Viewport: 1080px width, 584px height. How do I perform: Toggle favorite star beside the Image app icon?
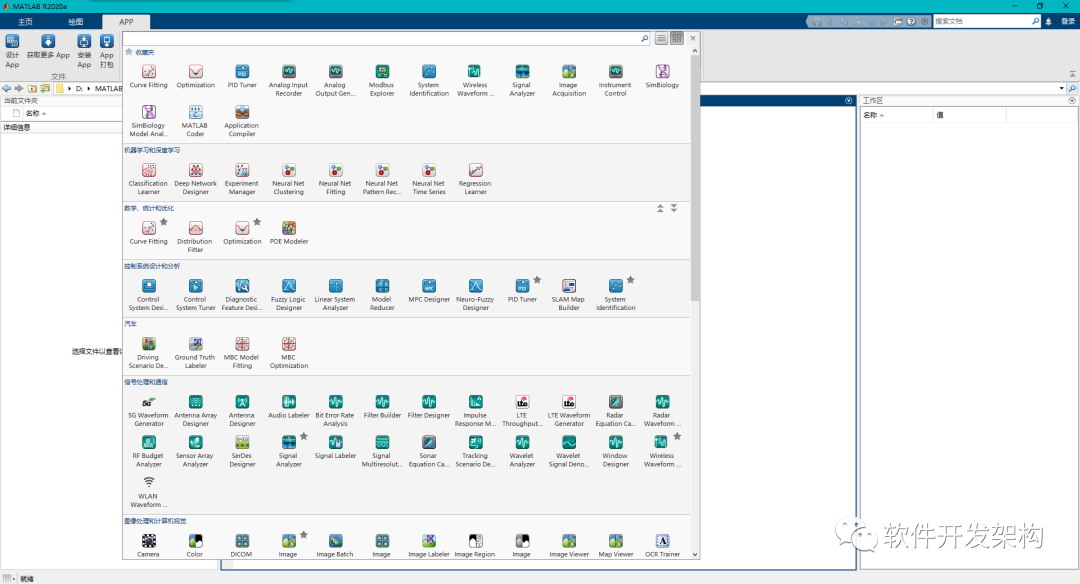[304, 534]
